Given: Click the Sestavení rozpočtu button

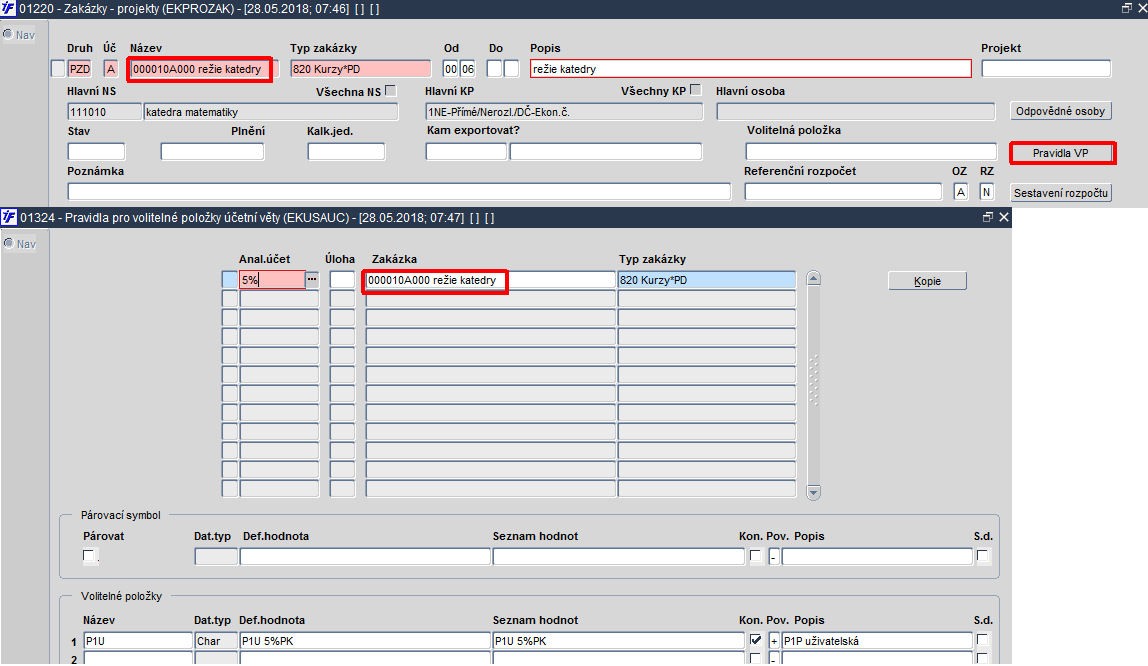Looking at the screenshot, I should [1060, 193].
